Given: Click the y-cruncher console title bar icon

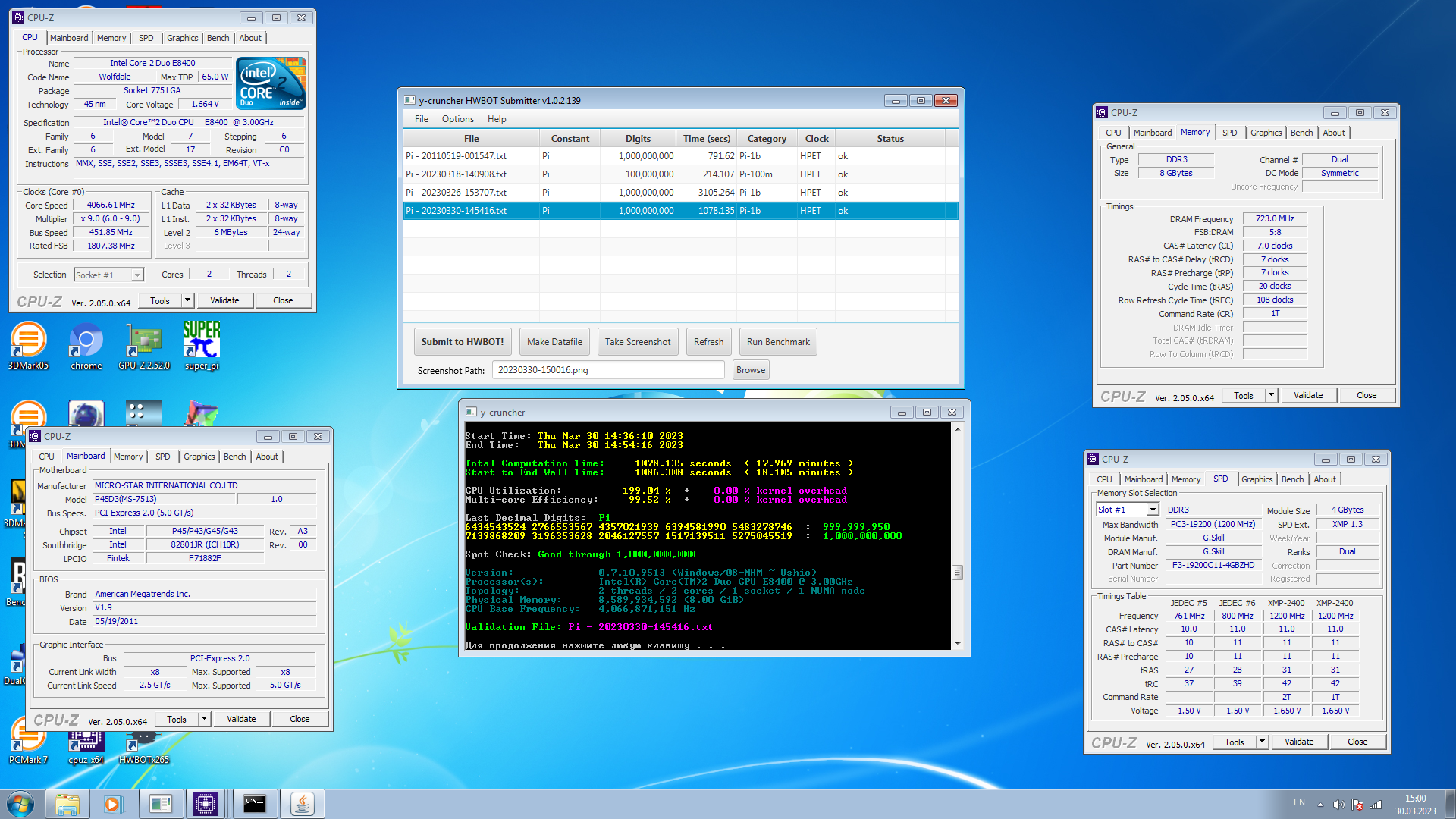Looking at the screenshot, I should [x=471, y=412].
